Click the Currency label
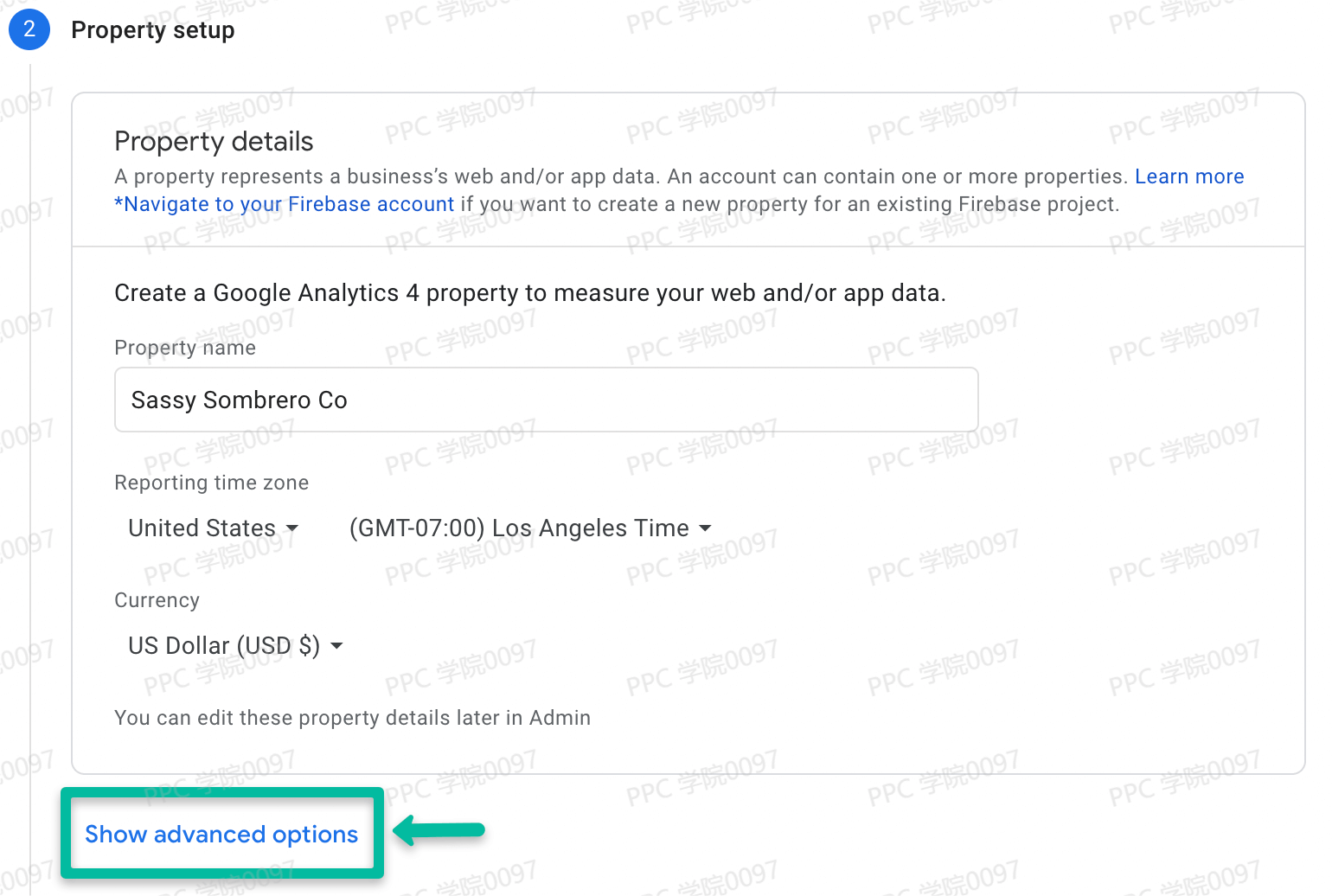 click(x=157, y=600)
